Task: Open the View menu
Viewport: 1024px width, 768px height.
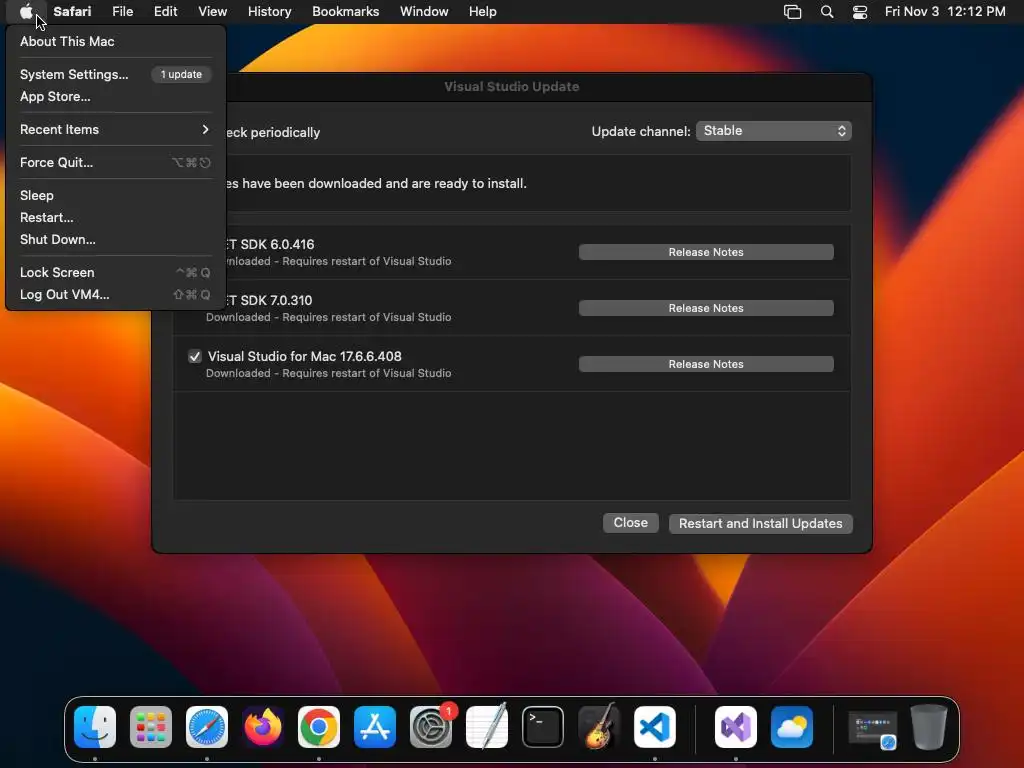Action: click(x=212, y=12)
